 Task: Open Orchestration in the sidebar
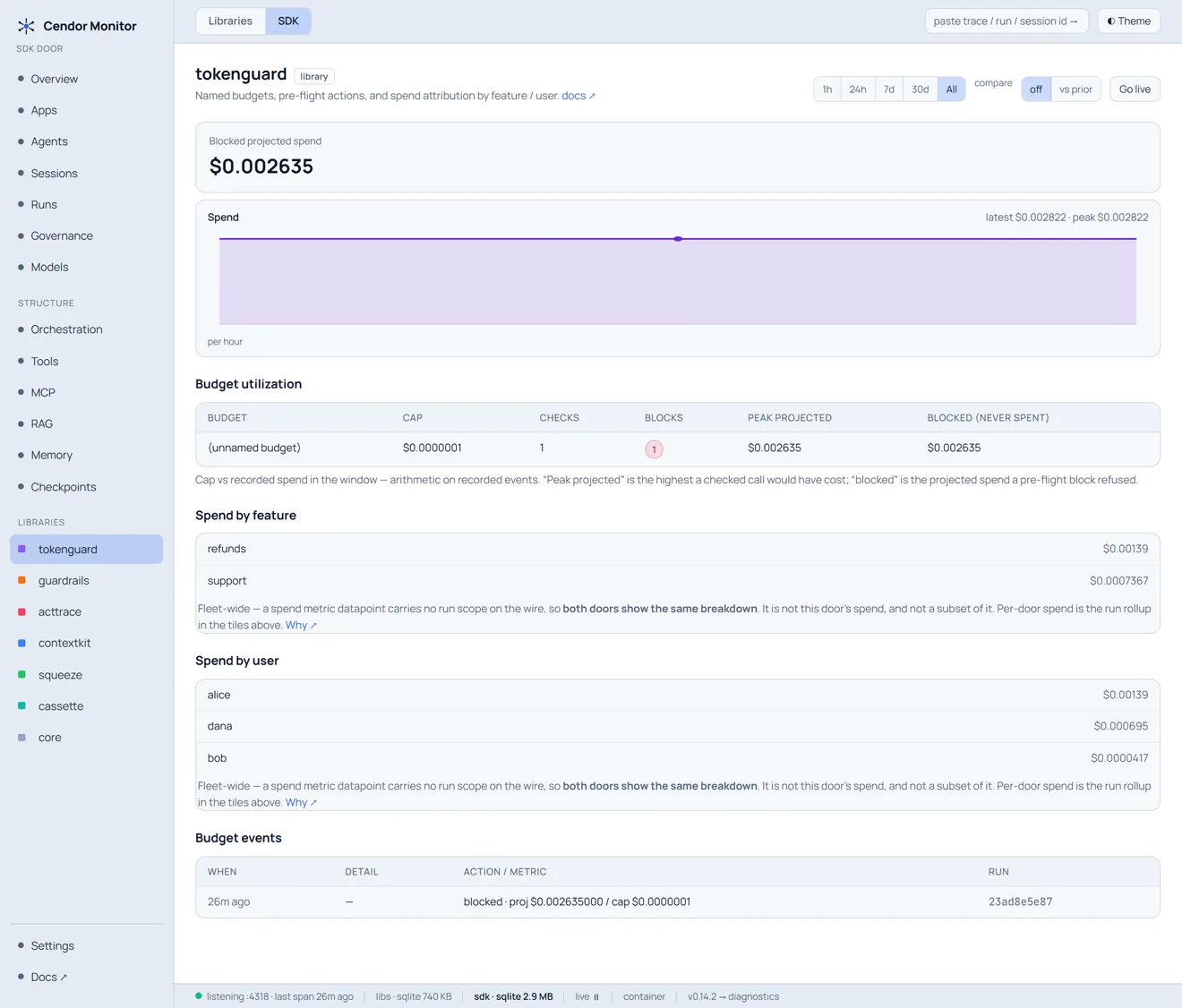point(86,329)
